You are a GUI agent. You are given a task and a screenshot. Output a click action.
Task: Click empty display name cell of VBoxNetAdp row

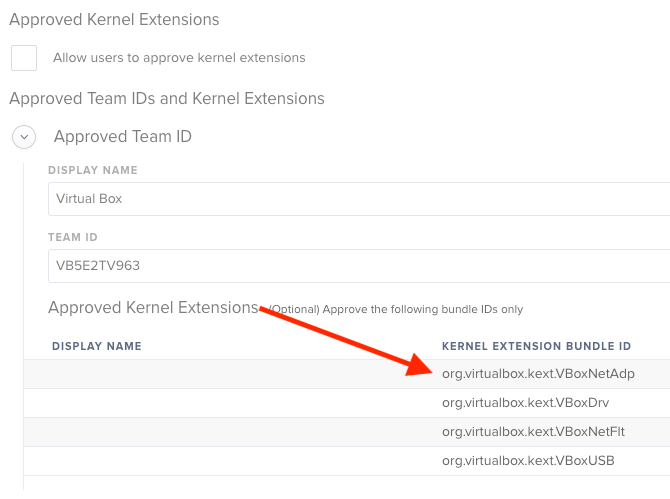231,374
